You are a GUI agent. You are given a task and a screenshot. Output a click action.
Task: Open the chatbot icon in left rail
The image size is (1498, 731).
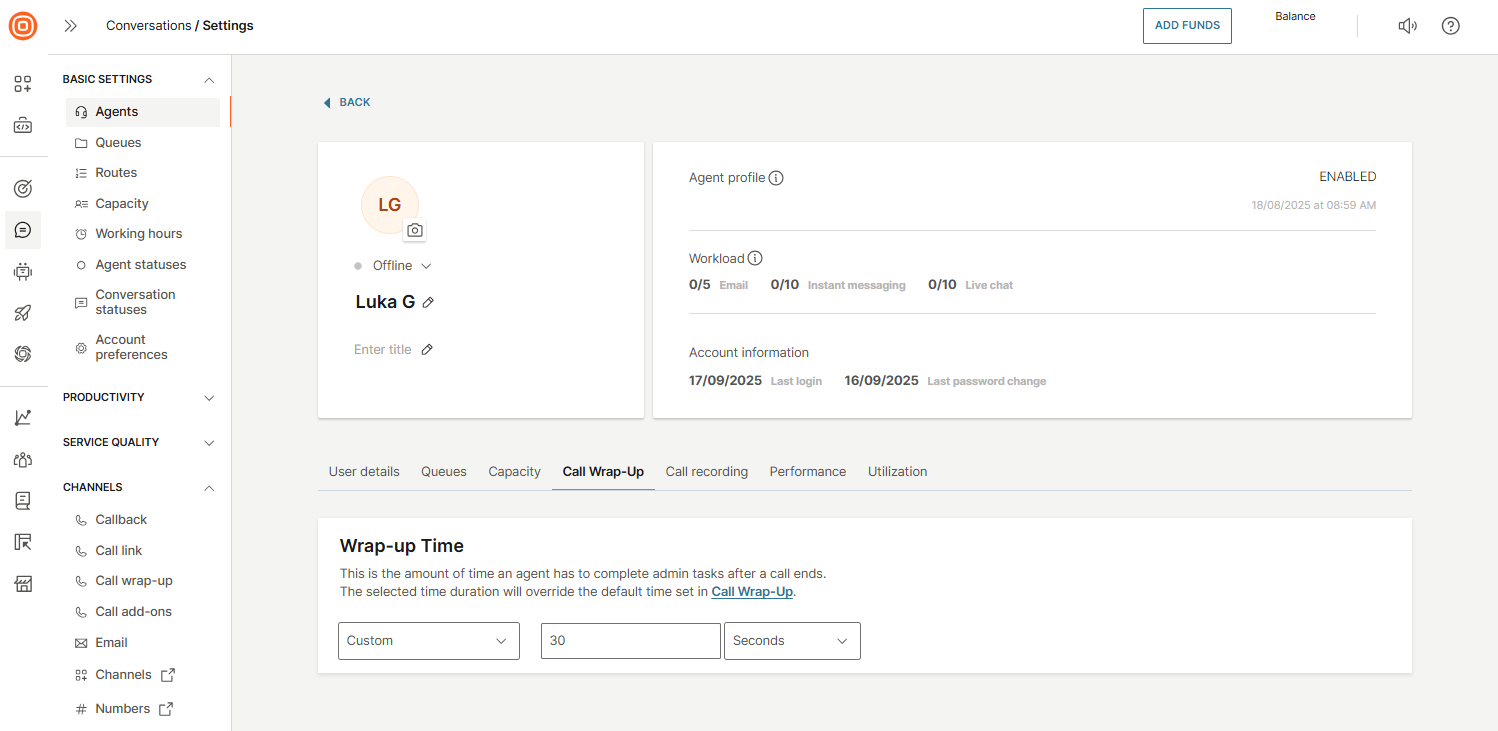point(23,271)
